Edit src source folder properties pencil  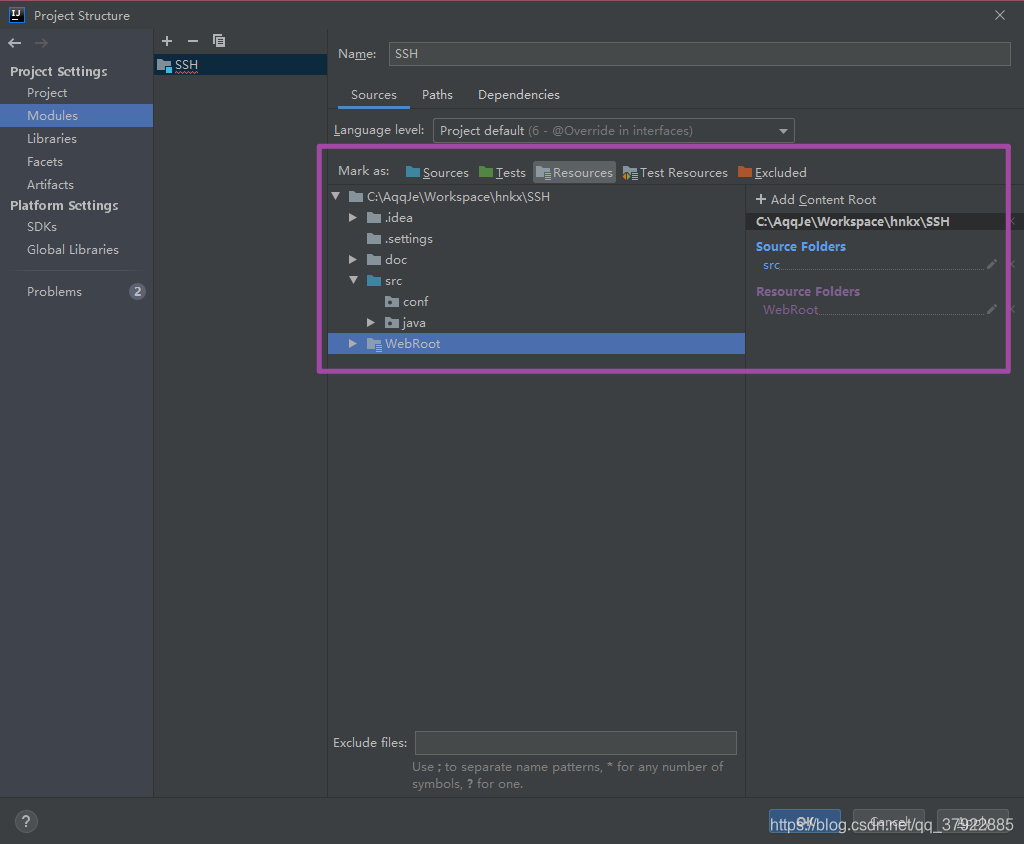(x=991, y=265)
